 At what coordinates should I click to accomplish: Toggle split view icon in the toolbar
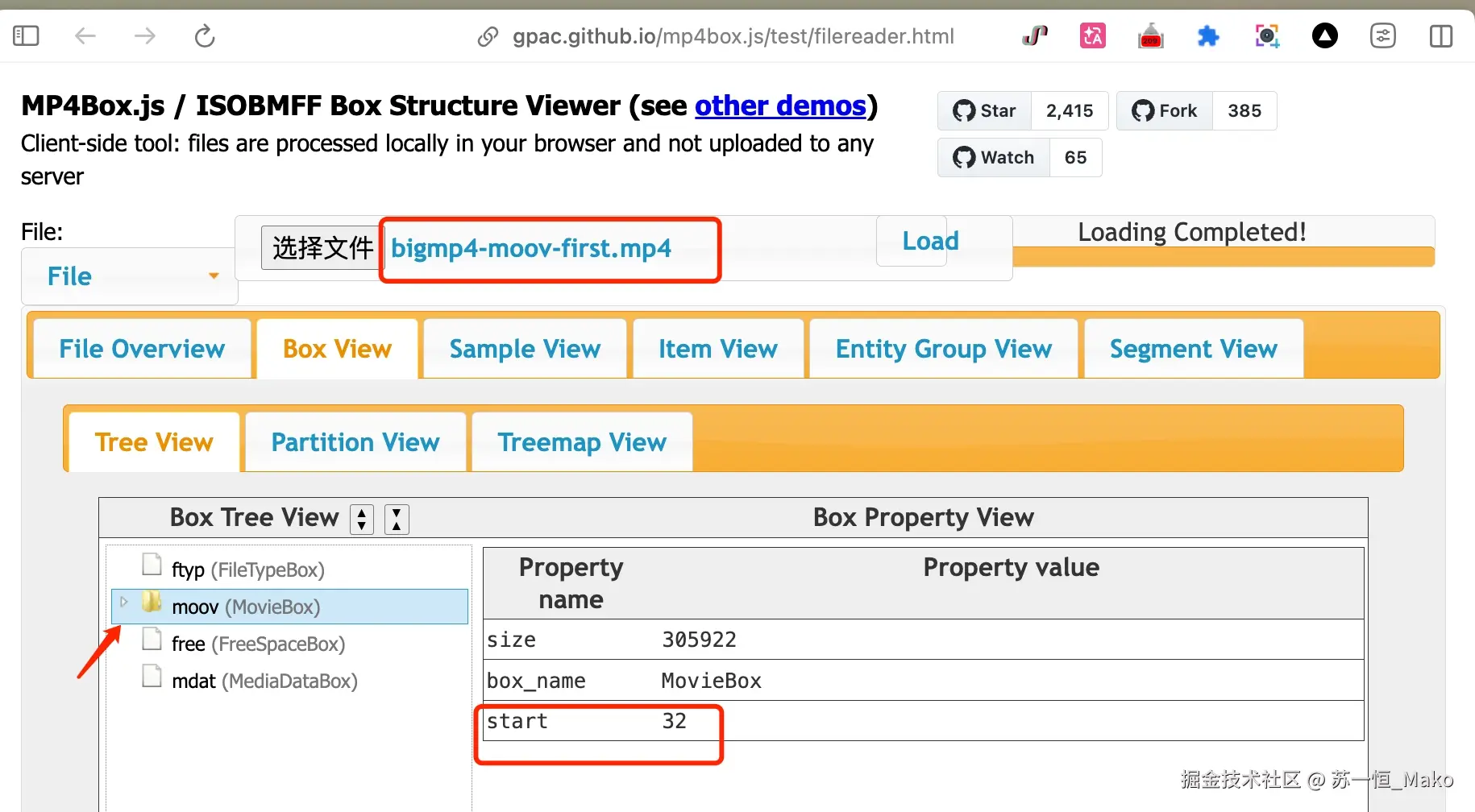(x=1441, y=35)
